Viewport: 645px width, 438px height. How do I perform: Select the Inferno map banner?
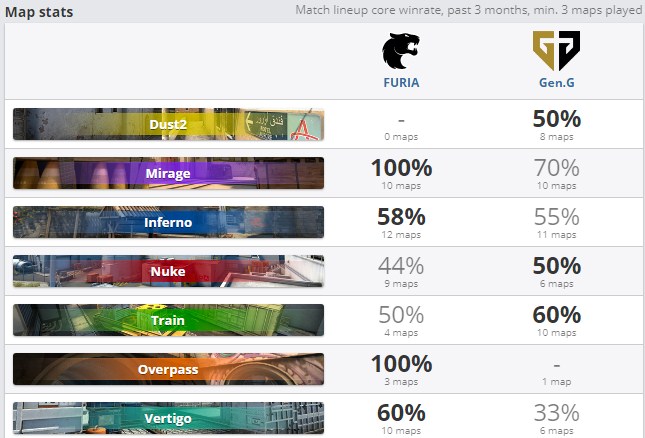(168, 222)
